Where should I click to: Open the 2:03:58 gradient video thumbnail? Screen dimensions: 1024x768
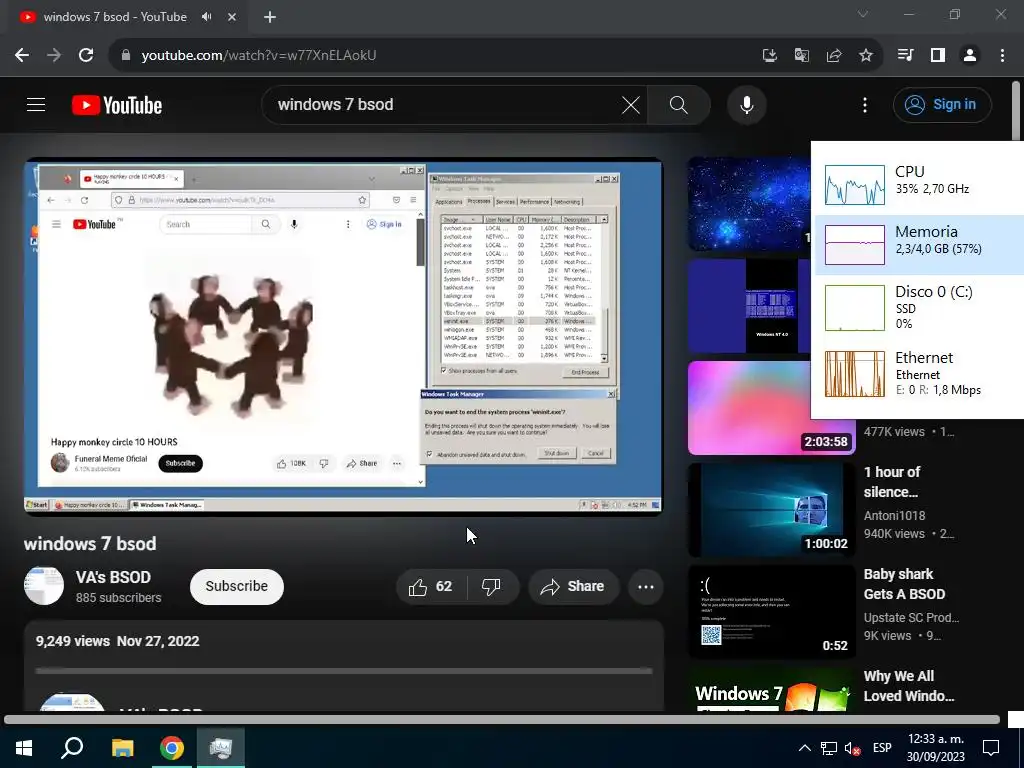click(771, 408)
